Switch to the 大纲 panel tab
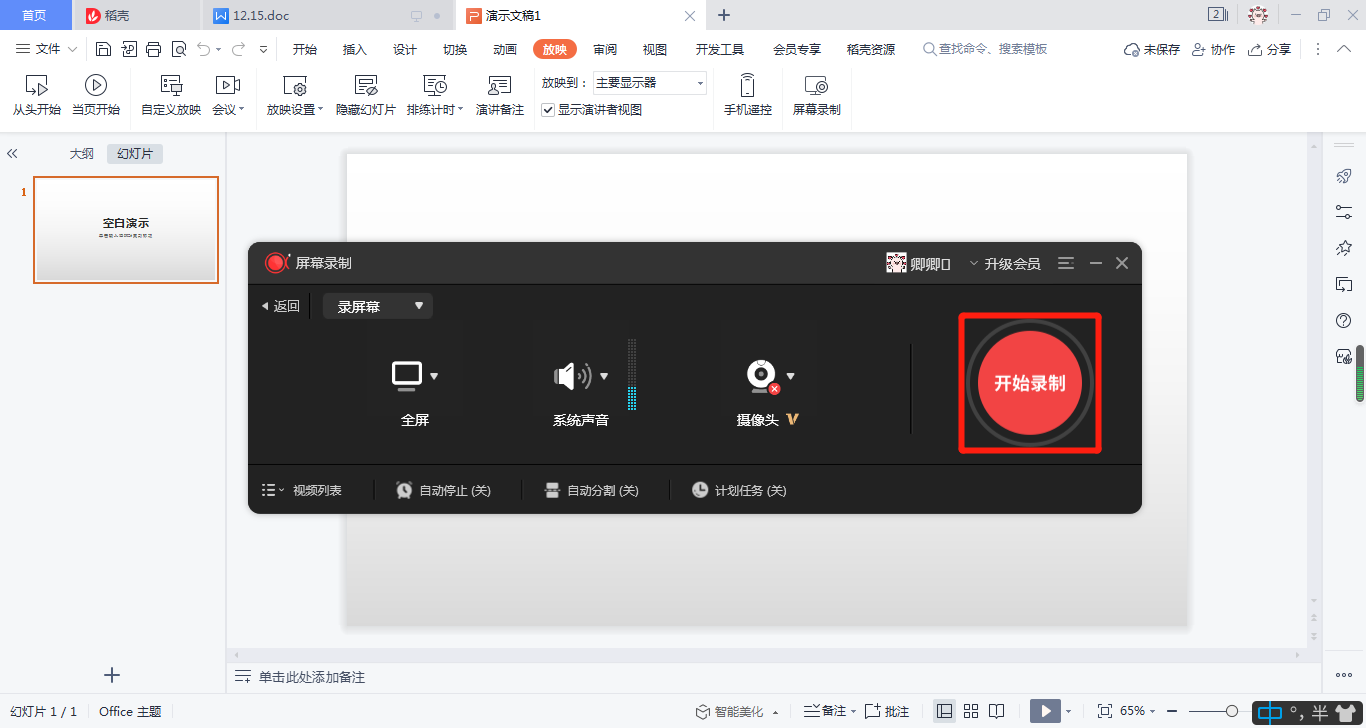This screenshot has width=1366, height=728. click(x=81, y=153)
